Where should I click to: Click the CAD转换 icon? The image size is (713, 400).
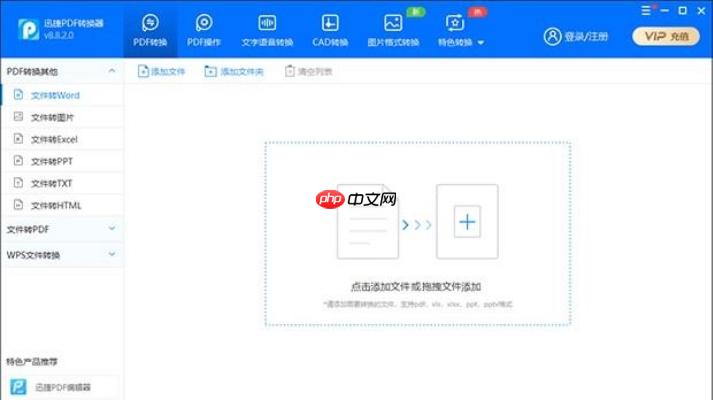point(330,23)
